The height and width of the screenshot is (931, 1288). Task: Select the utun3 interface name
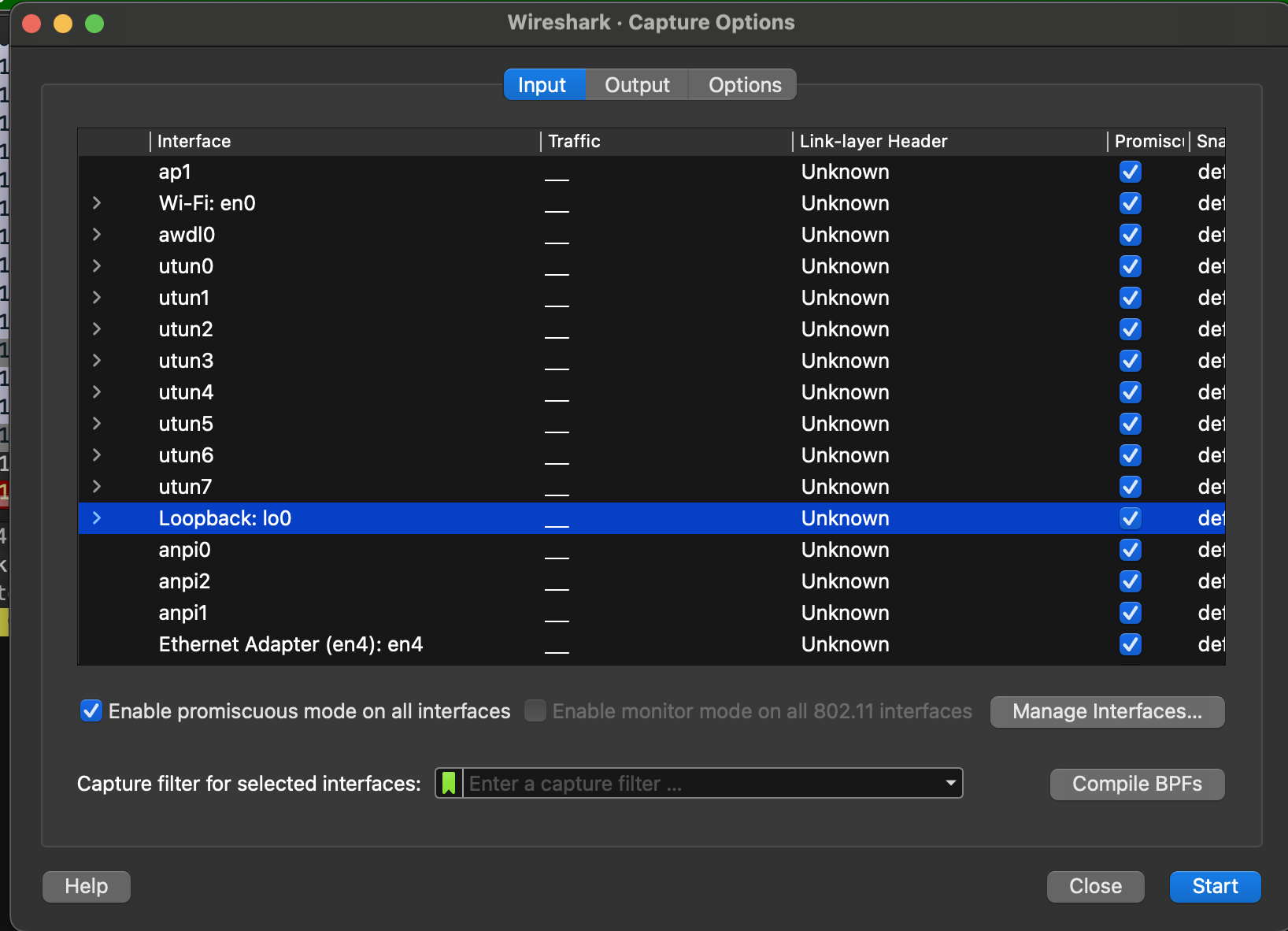(x=186, y=361)
